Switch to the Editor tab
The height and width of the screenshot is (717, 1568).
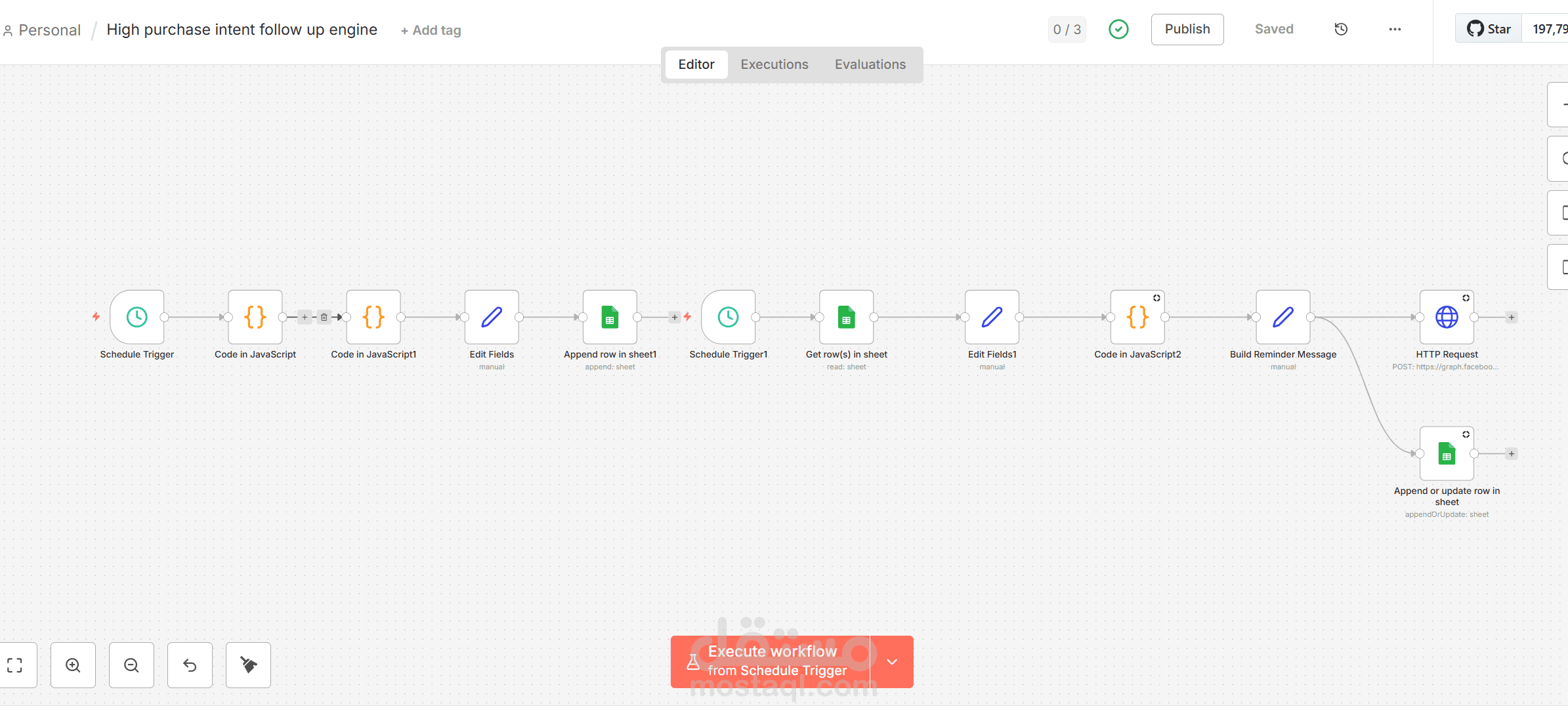(696, 64)
